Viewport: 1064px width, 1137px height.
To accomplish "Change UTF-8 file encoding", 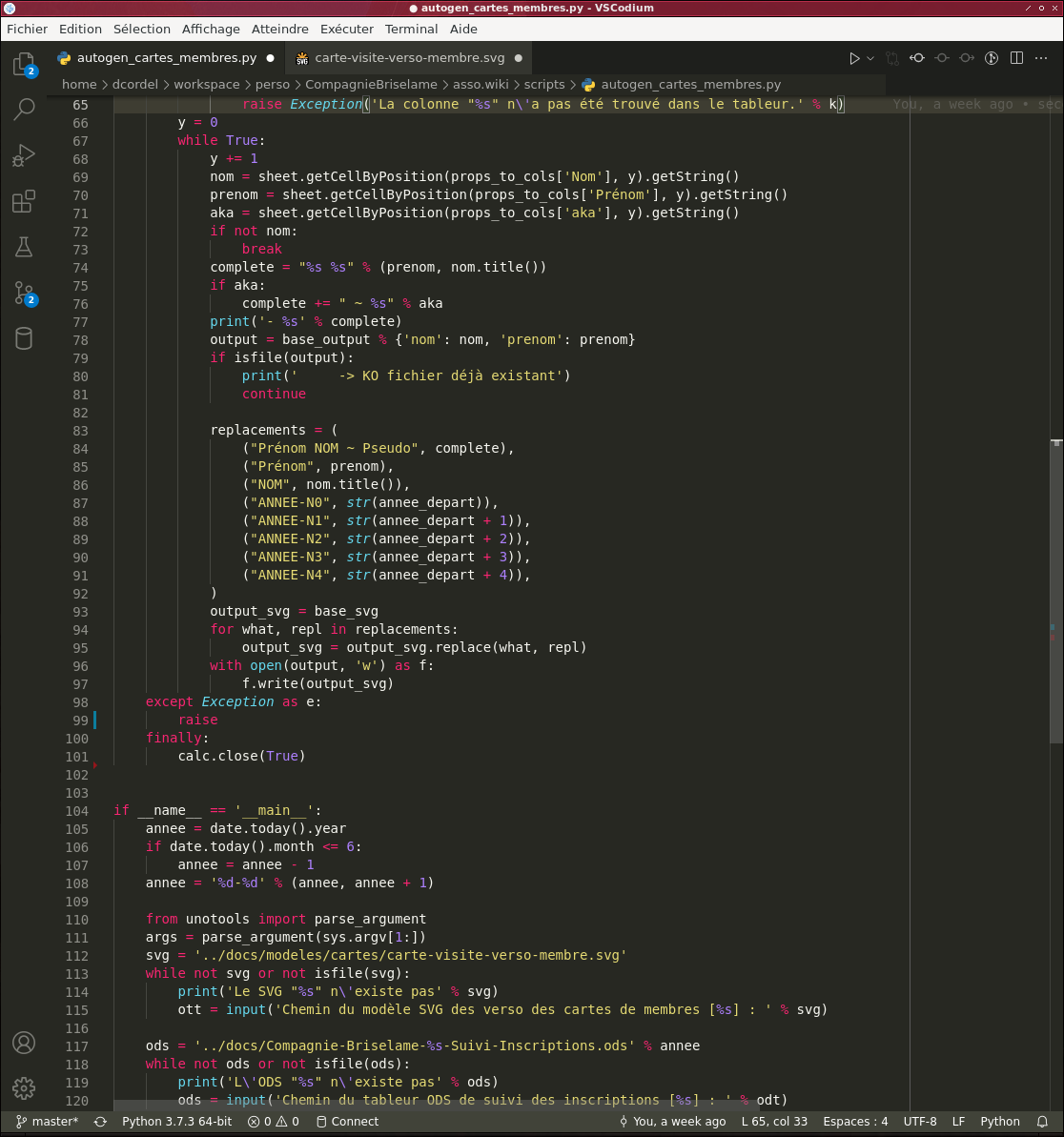I will (920, 1121).
